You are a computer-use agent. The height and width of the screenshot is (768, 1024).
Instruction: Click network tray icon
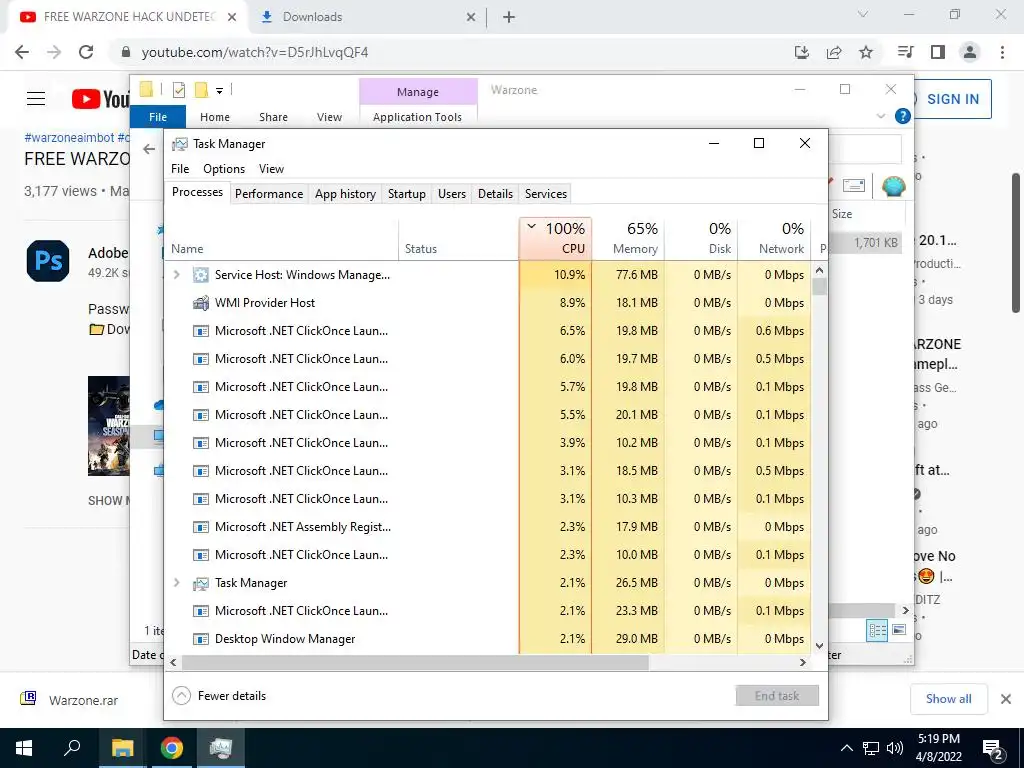tap(871, 748)
